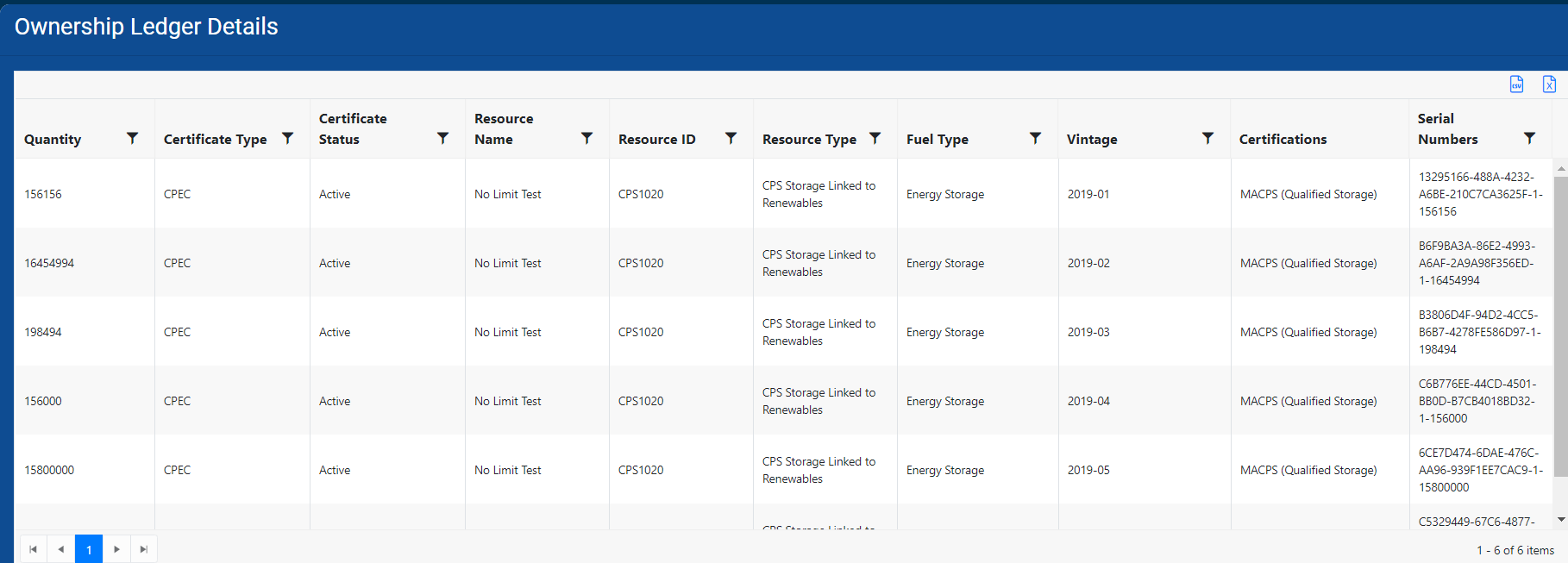This screenshot has height=563, width=1568.
Task: Select page 1 in the pager
Action: pos(89,549)
